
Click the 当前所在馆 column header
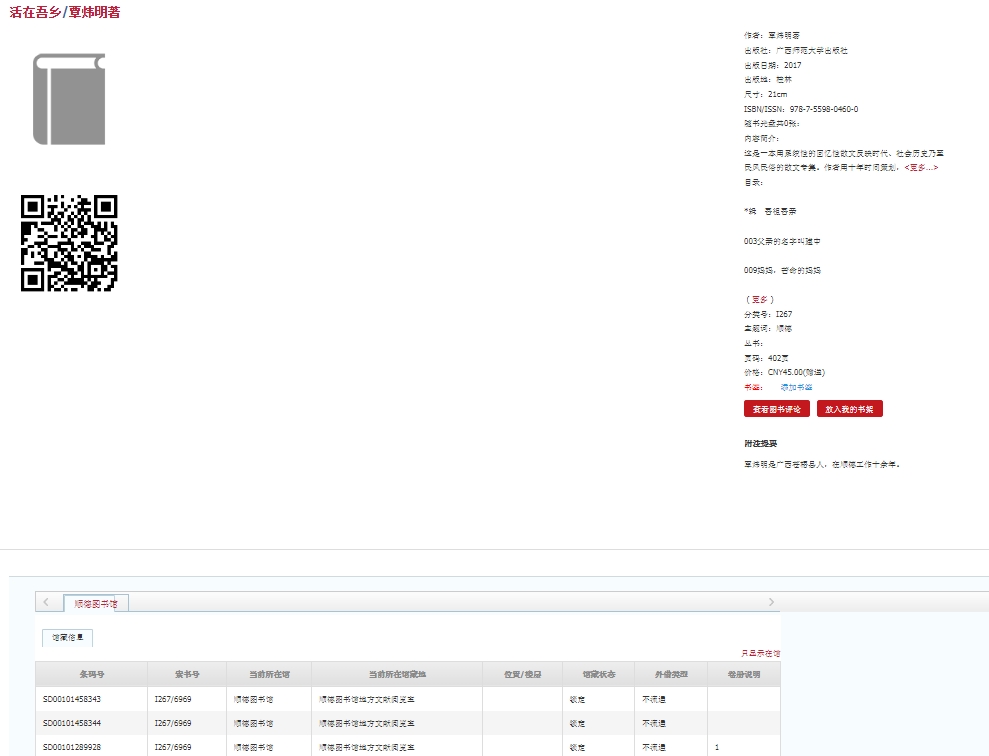(x=269, y=674)
